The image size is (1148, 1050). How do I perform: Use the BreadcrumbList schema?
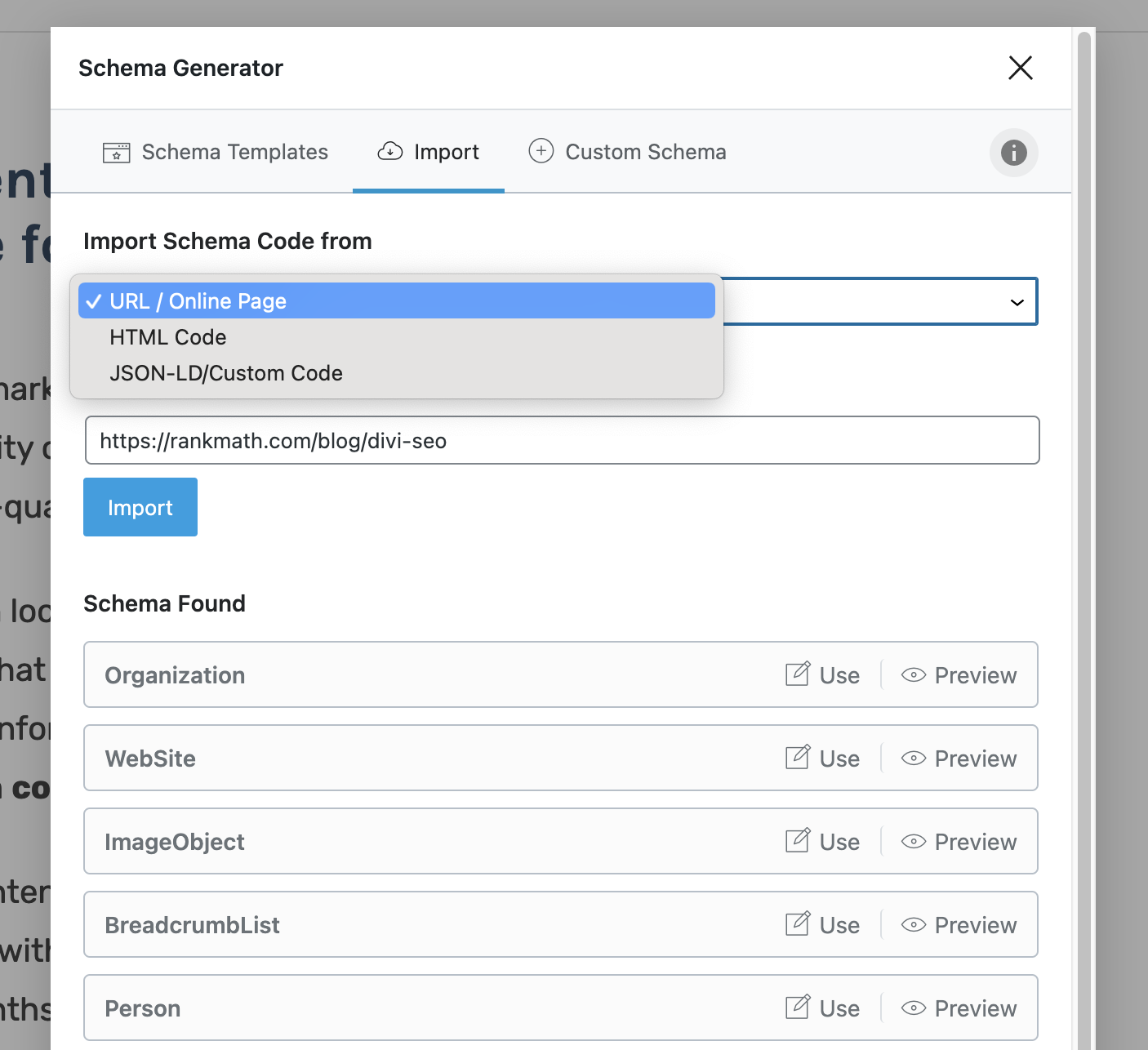click(x=822, y=925)
